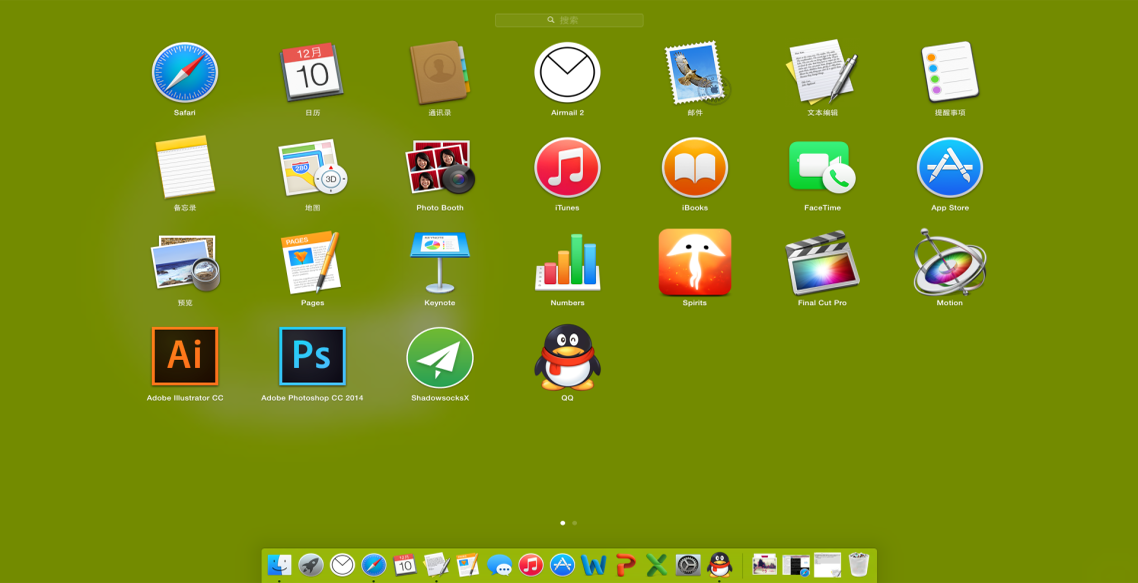1138x583 pixels.
Task: Launch Final Cut Pro
Action: coord(822,263)
